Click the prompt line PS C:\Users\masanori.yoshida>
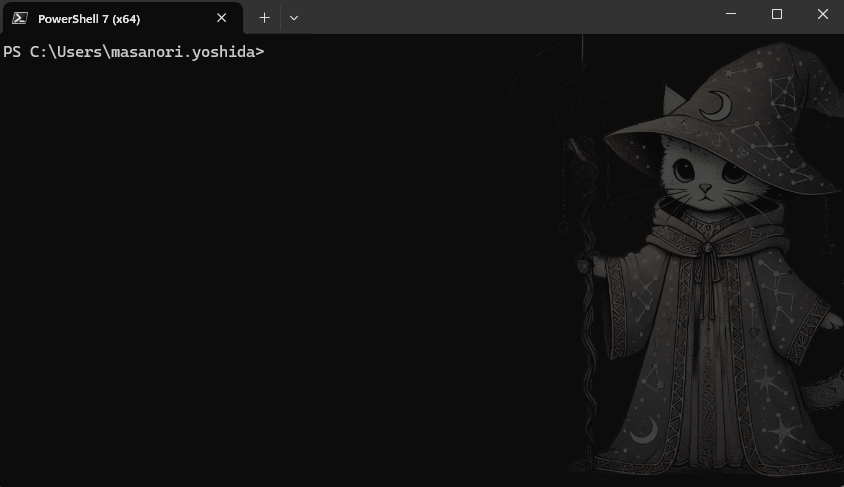Image resolution: width=844 pixels, height=487 pixels. (x=133, y=52)
